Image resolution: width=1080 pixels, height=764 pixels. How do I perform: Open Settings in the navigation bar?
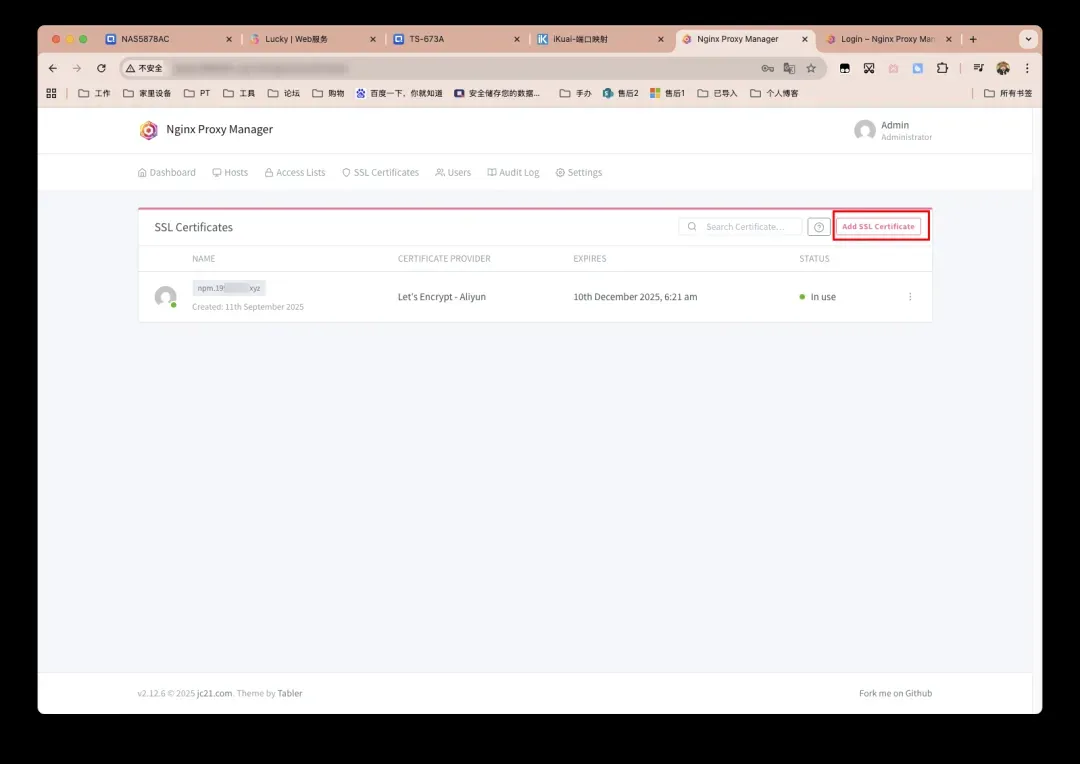point(579,172)
